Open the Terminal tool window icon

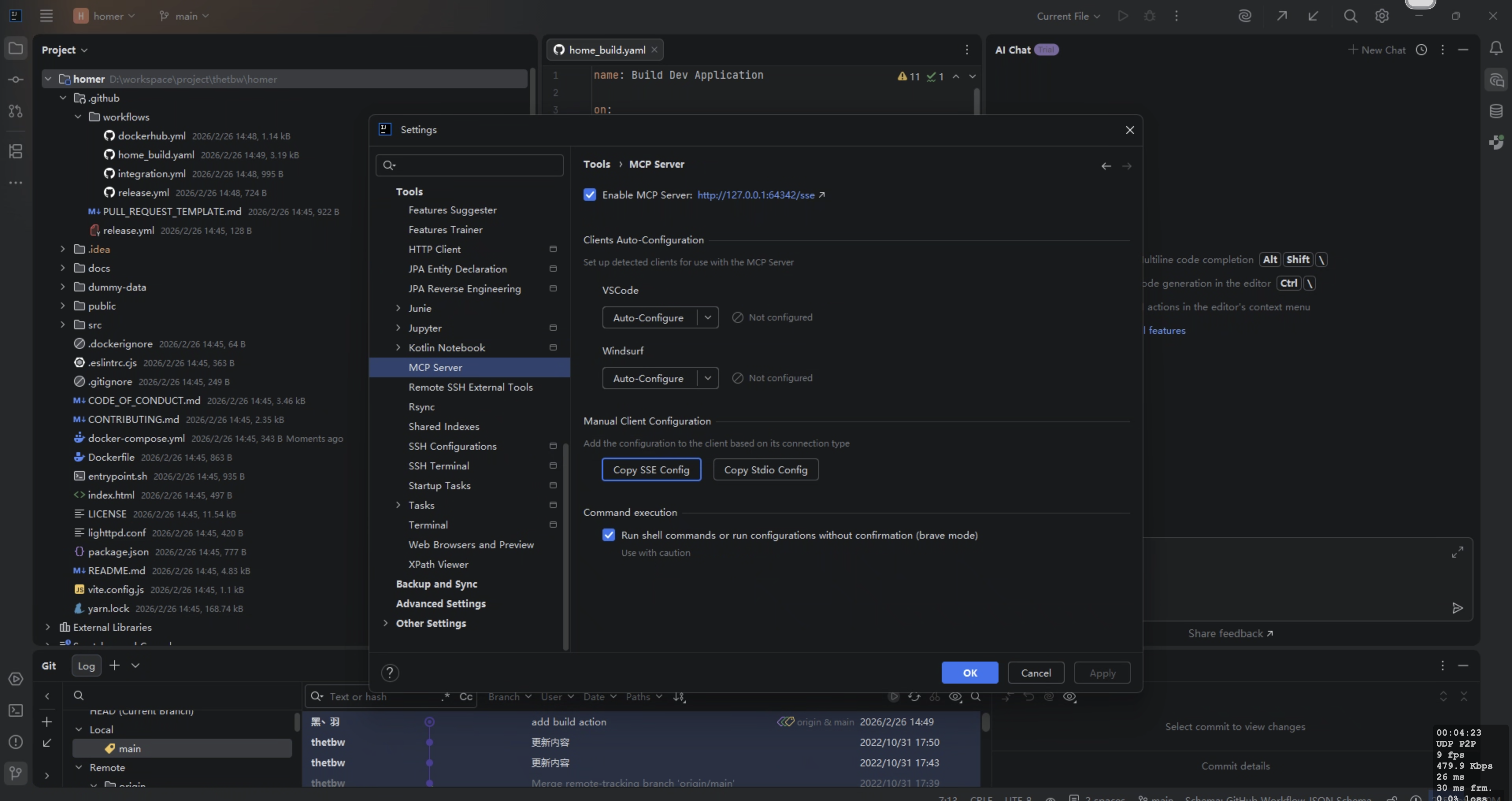16,710
